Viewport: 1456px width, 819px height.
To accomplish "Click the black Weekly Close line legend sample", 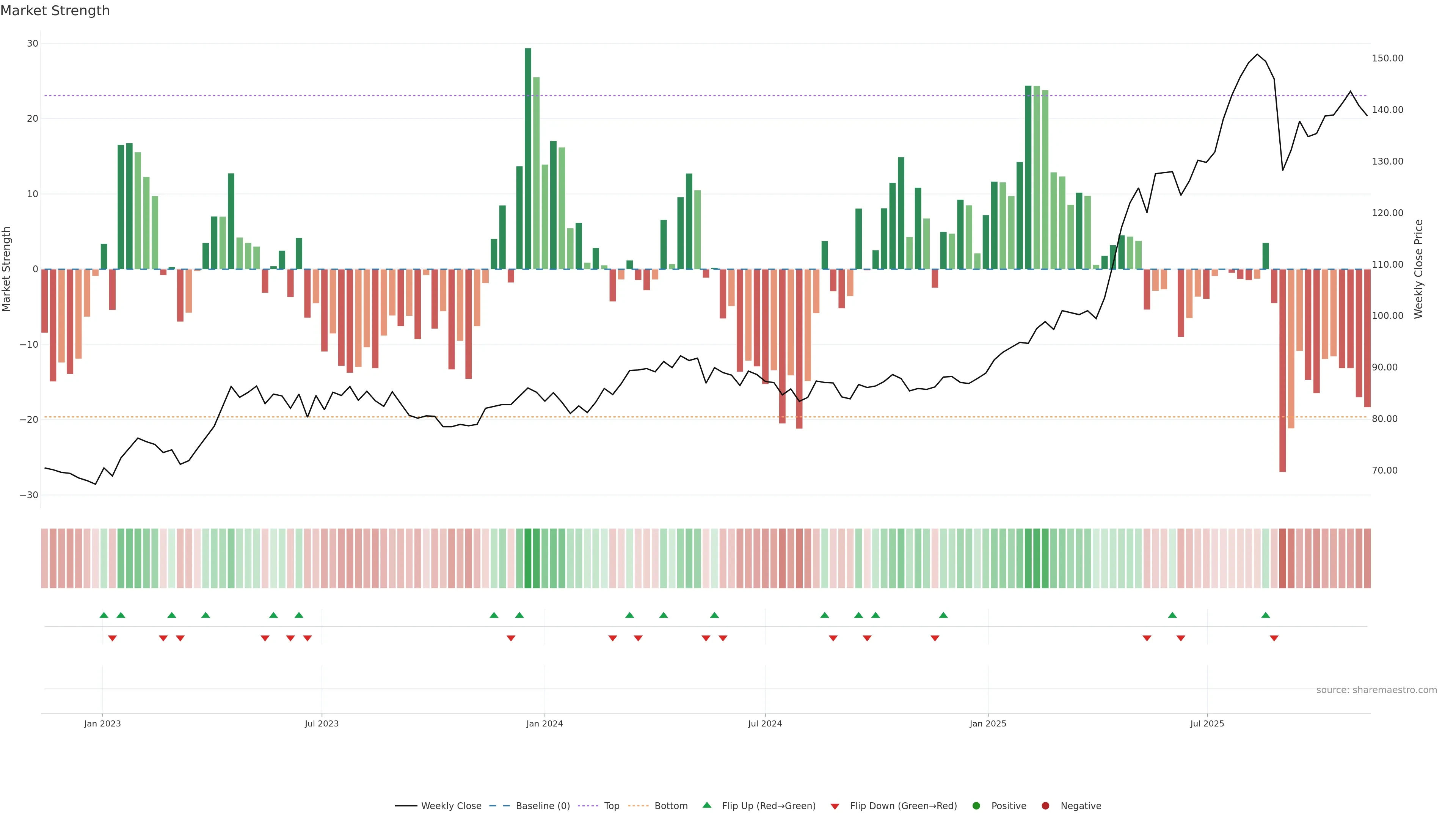I will [406, 806].
